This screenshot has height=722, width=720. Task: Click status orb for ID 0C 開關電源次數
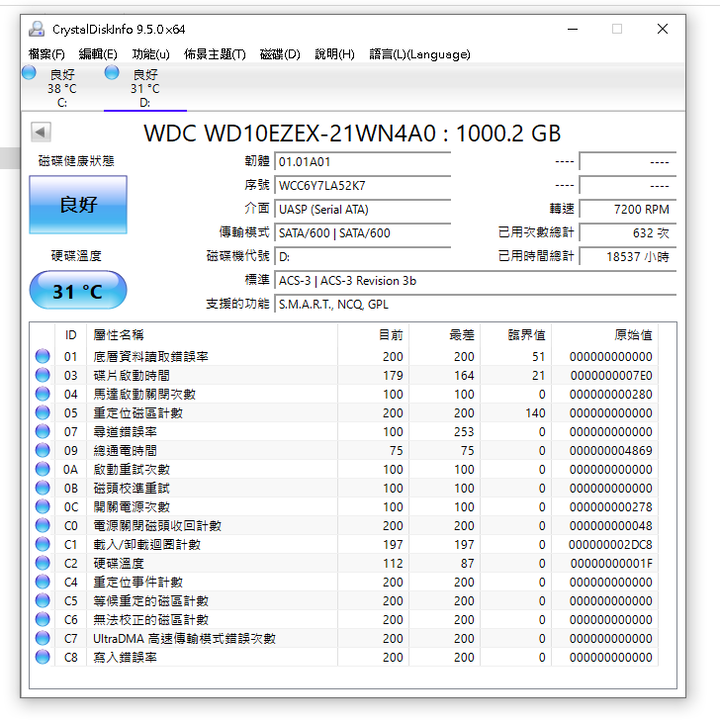pyautogui.click(x=42, y=507)
